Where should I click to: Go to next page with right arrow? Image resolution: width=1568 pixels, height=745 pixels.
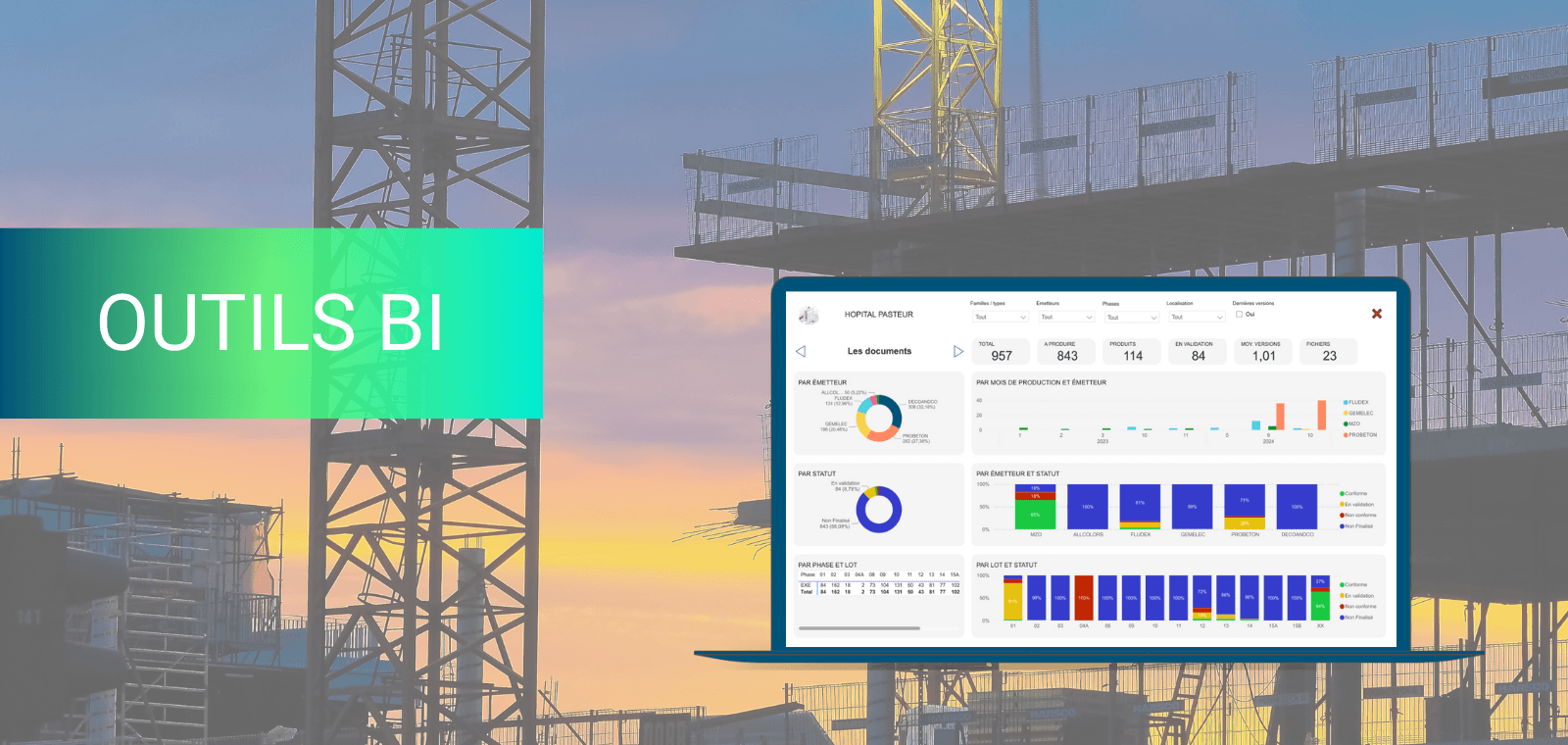click(958, 351)
